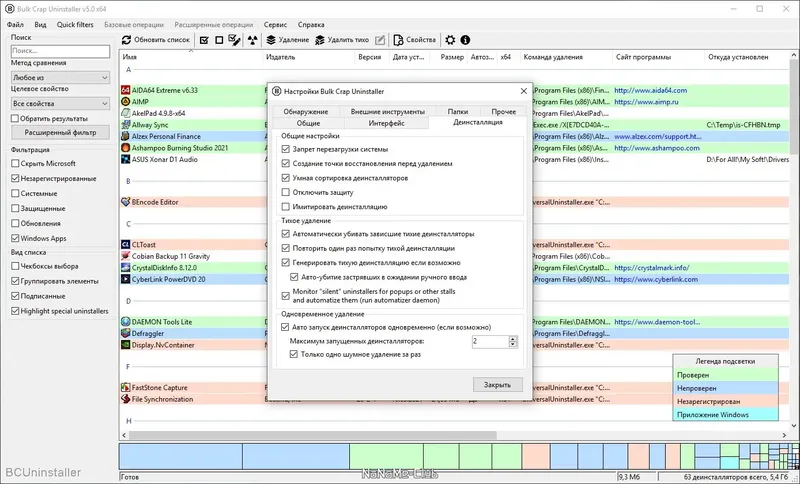Toggle Только одно шумное удаление checkbox
The image size is (800, 484).
[294, 354]
